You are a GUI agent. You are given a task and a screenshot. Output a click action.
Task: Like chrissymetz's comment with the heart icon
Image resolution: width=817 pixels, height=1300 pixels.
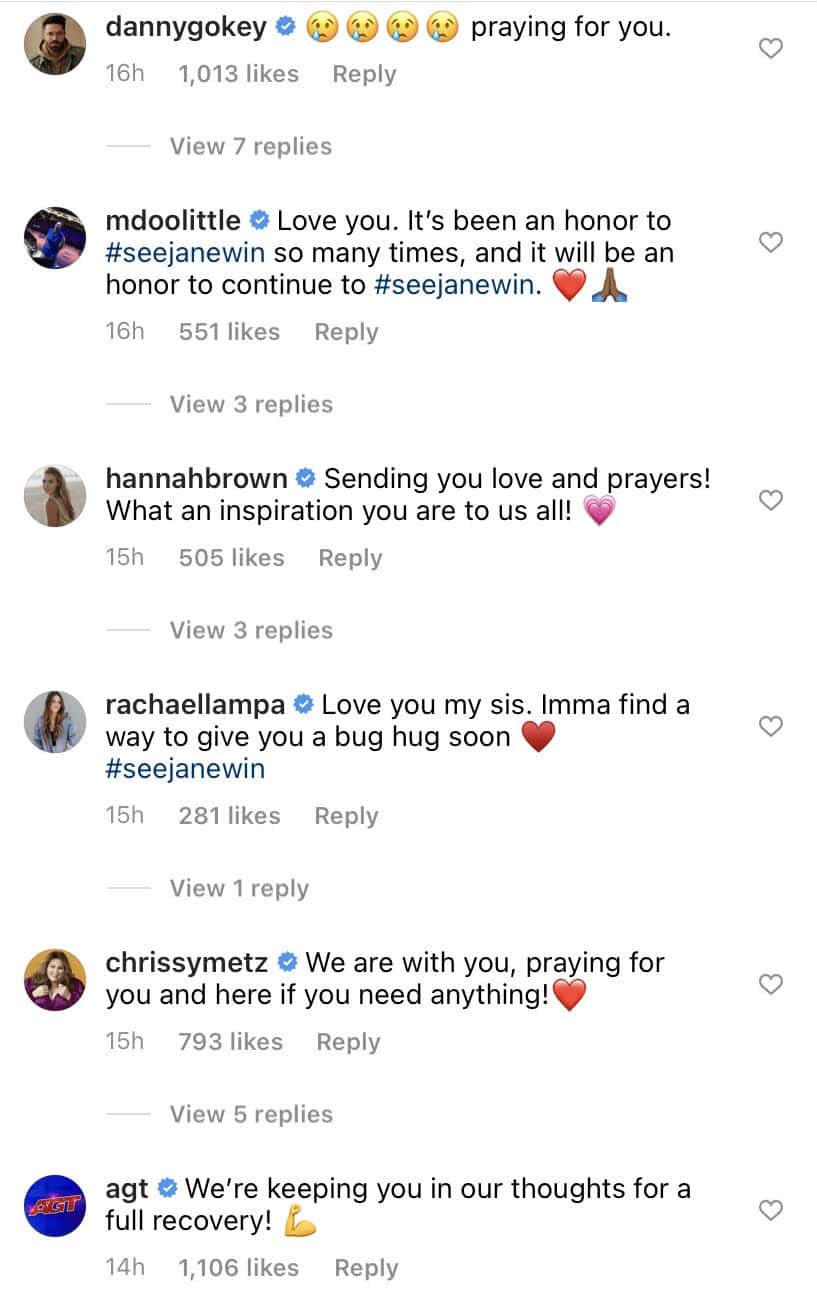[x=770, y=984]
